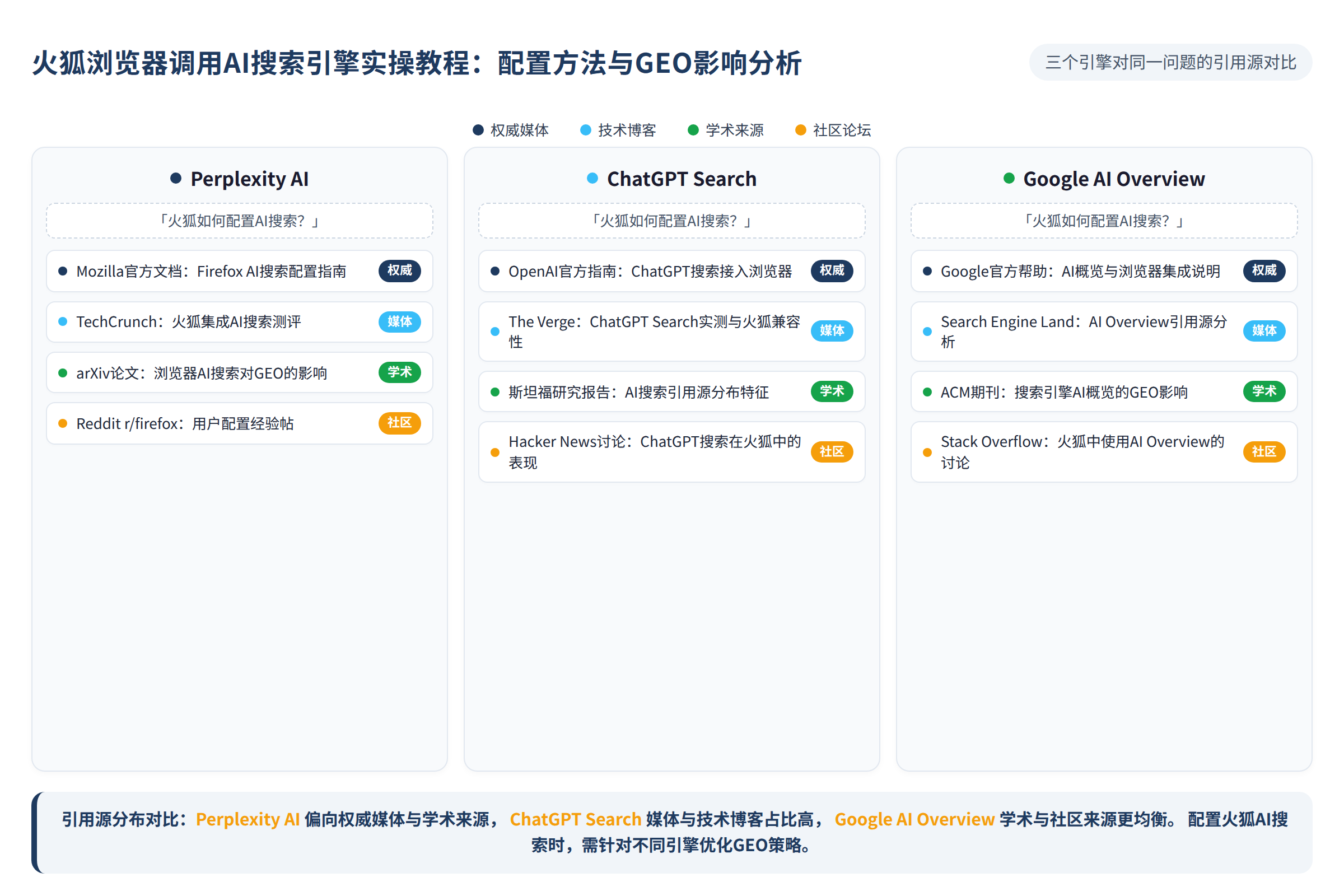Click the 媒体 badge on Search Engine Land row

1264,331
